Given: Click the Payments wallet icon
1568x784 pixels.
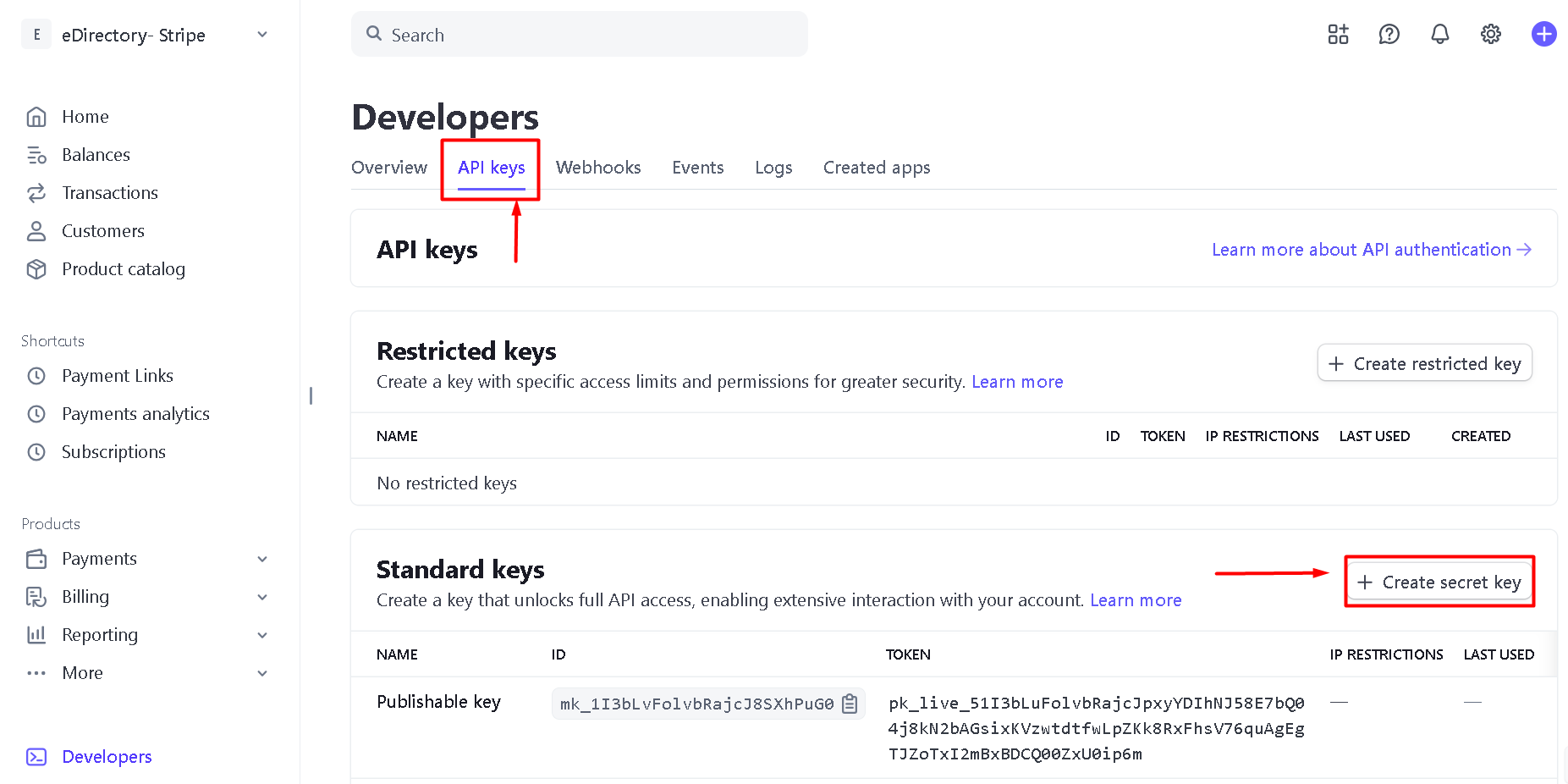Looking at the screenshot, I should [36, 559].
